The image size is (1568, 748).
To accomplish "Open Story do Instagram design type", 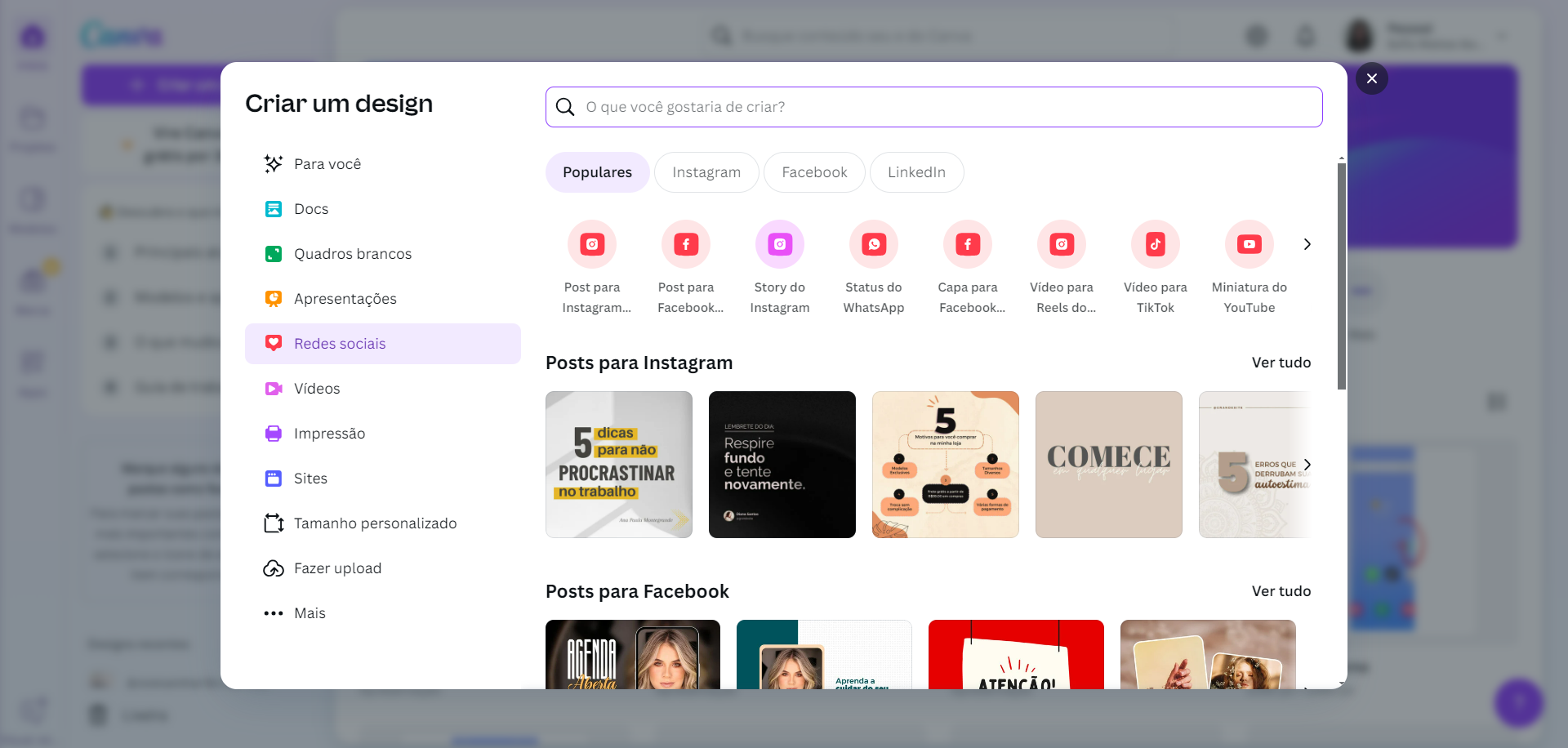I will coord(779,243).
